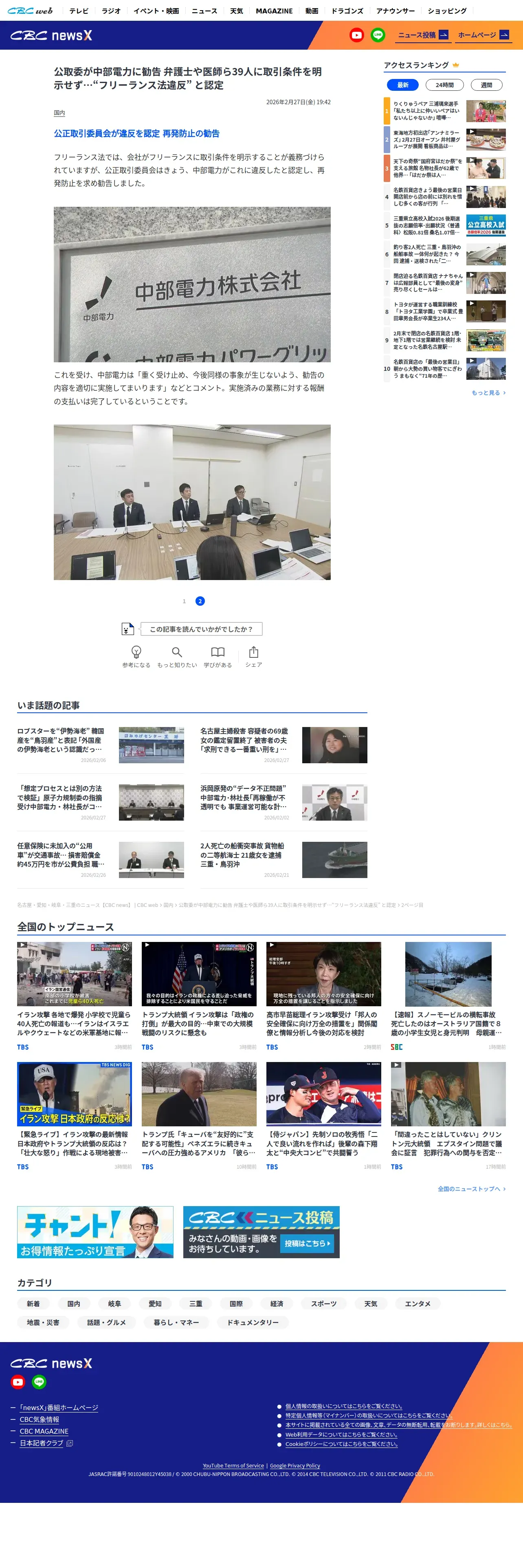Open the CBC MAGAZINE footer link
This screenshot has height=1568, width=523.
click(44, 1431)
